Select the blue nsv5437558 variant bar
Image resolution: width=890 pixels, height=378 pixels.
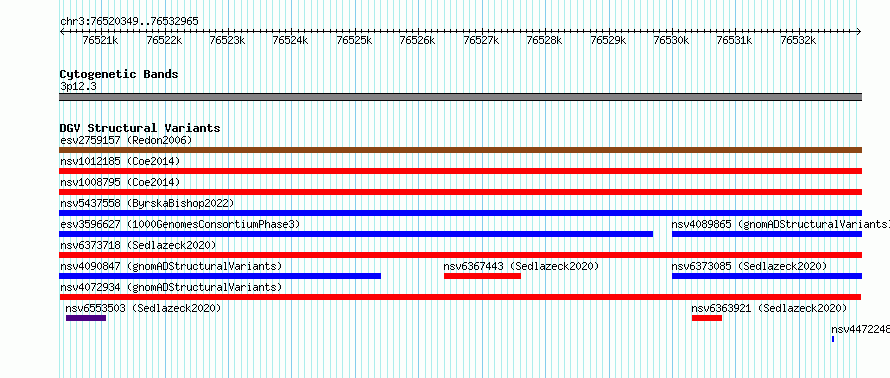[x=460, y=213]
